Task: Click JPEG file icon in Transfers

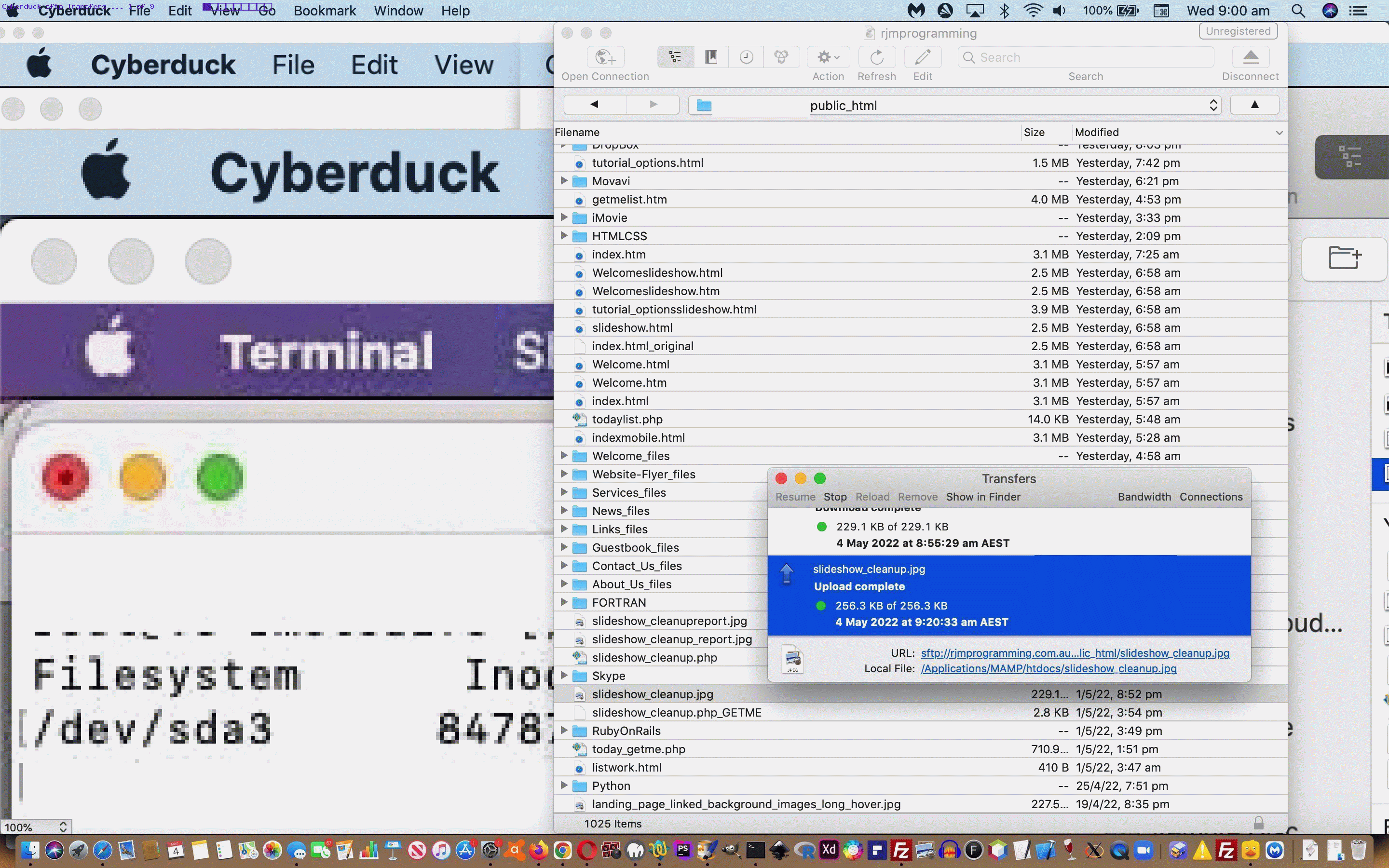Action: pos(793,660)
